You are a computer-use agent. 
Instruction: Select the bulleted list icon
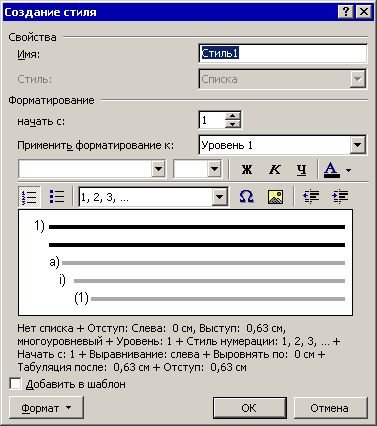pos(57,197)
